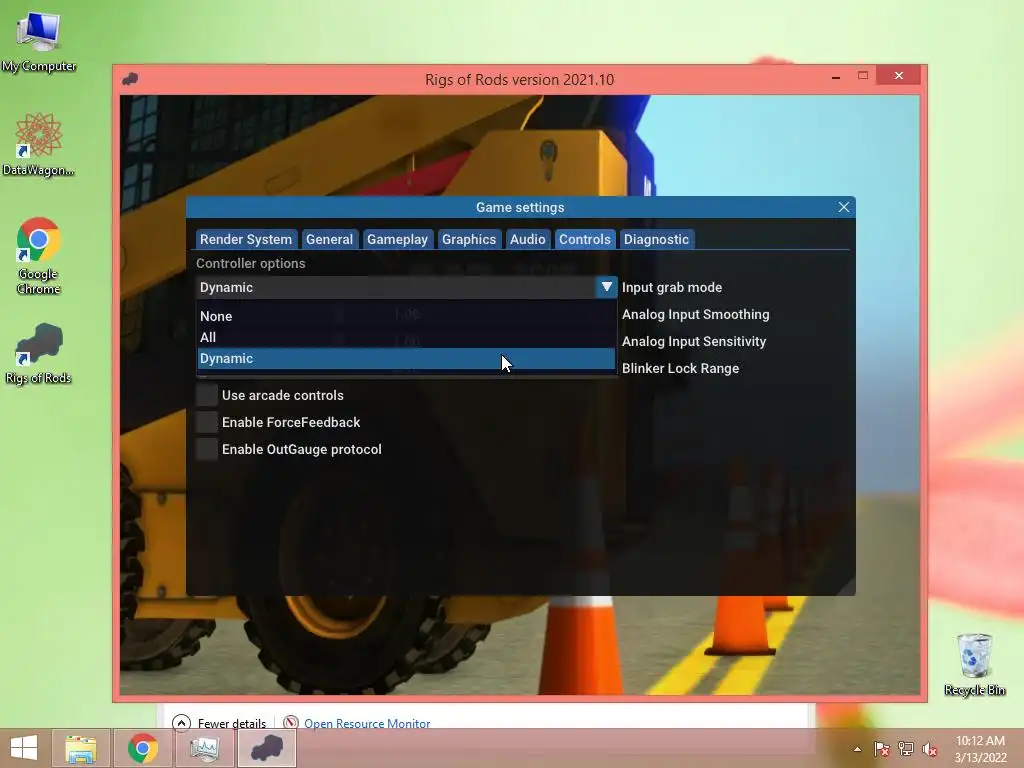Screen dimensions: 1024x768
Task: Enable ForceFeedback checkbox
Action: click(207, 422)
